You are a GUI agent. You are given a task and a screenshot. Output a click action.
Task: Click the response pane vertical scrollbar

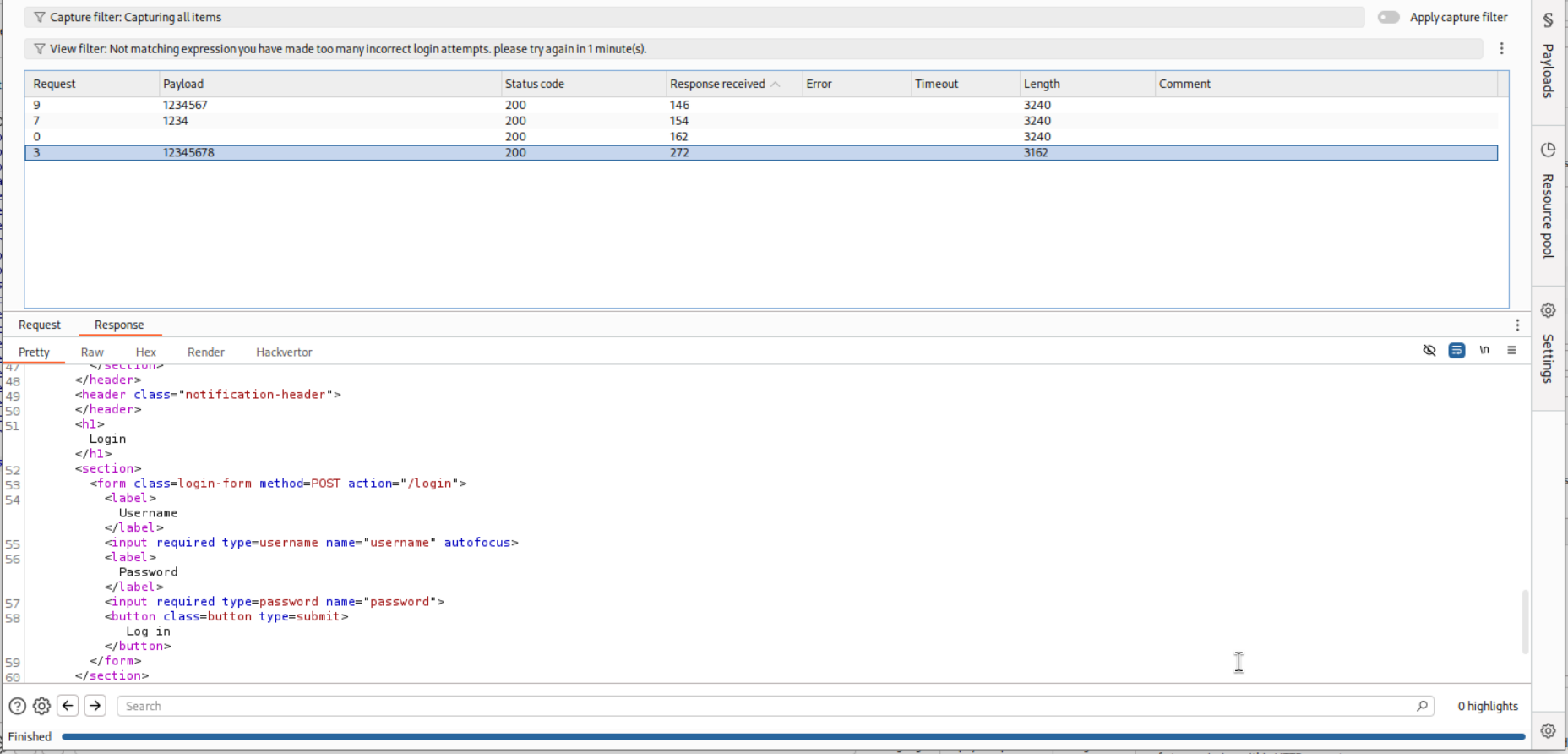(1525, 621)
